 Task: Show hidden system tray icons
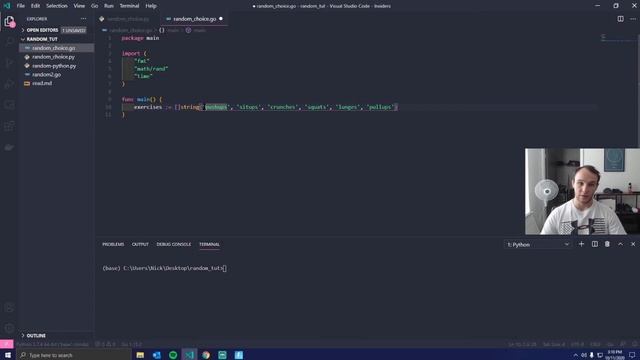[576, 355]
